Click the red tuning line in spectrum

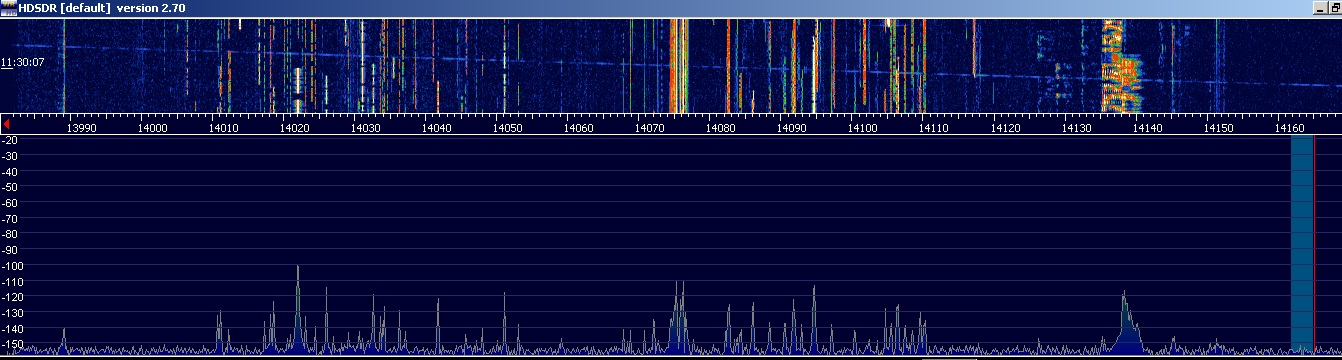pos(1315,245)
